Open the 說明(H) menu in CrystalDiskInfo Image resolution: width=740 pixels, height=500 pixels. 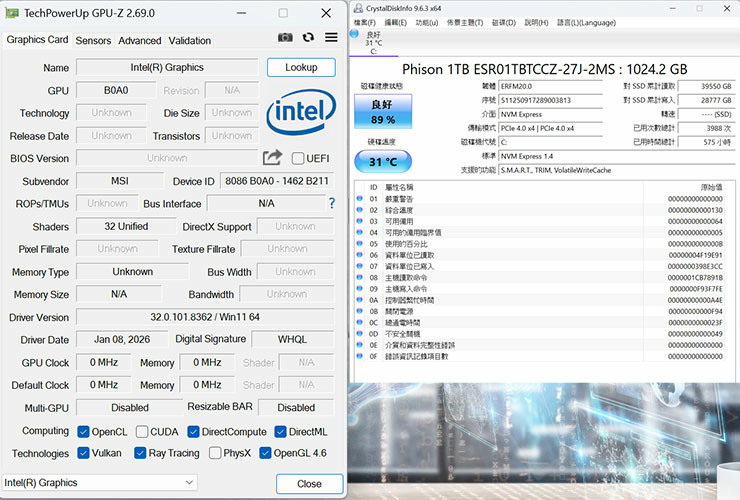coord(536,22)
